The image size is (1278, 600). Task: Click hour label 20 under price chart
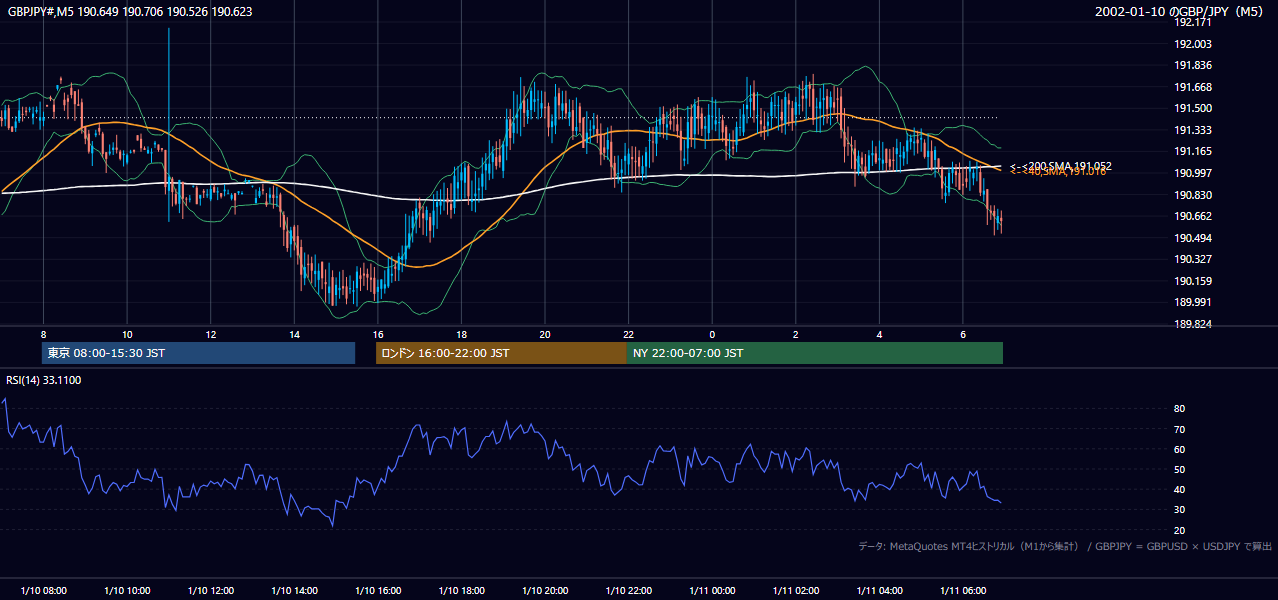pos(545,334)
